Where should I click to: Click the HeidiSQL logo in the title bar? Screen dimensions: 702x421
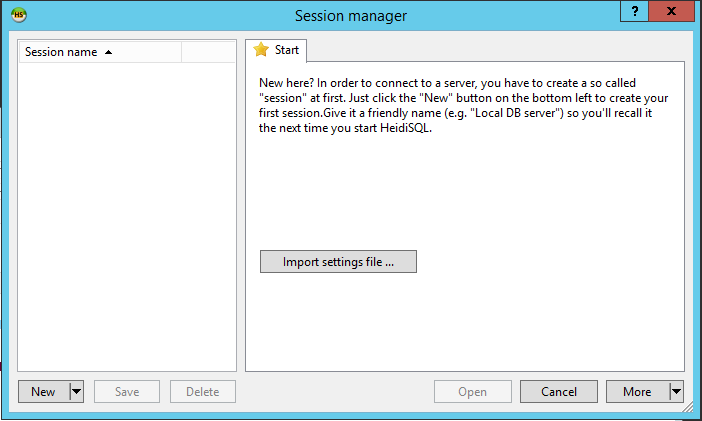click(19, 15)
